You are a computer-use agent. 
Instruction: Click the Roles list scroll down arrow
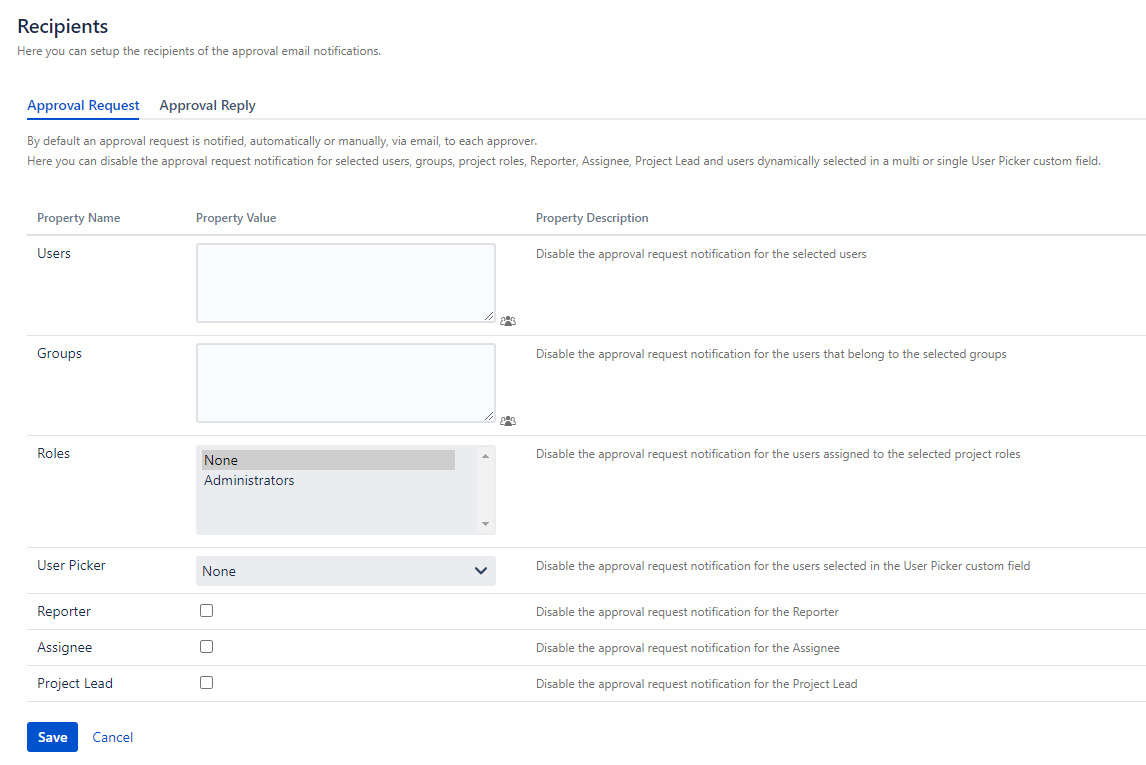[x=486, y=524]
